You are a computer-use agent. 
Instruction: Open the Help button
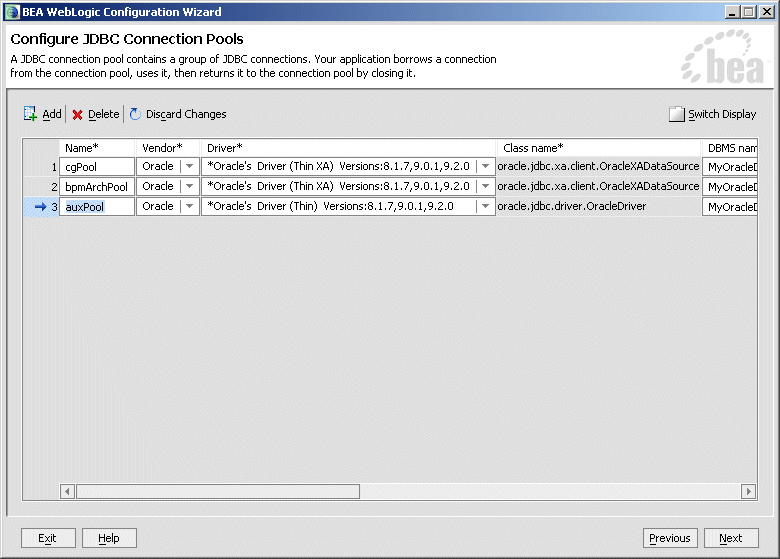(109, 538)
